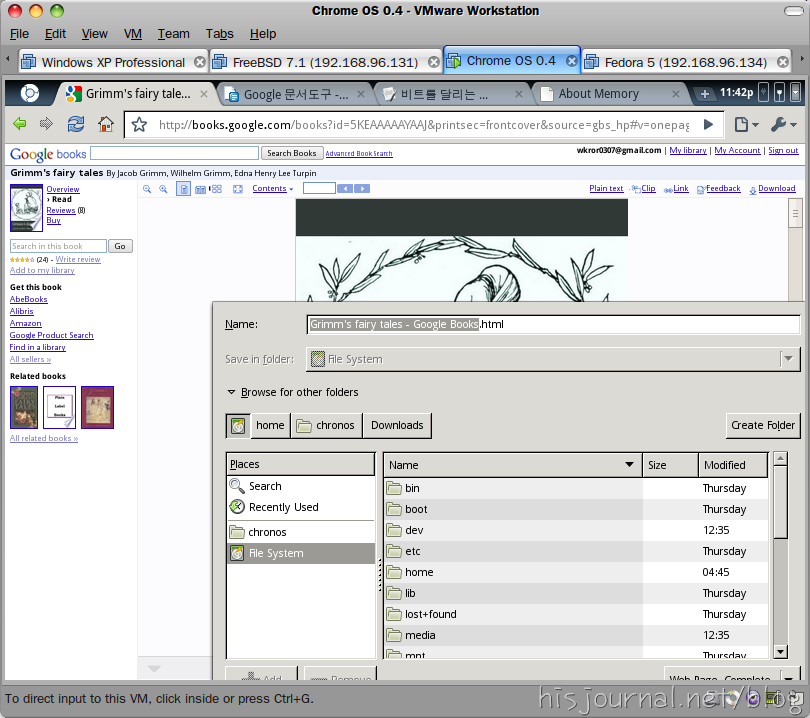Open a new tab with plus button
Screen dimensions: 810x718
coord(705,94)
